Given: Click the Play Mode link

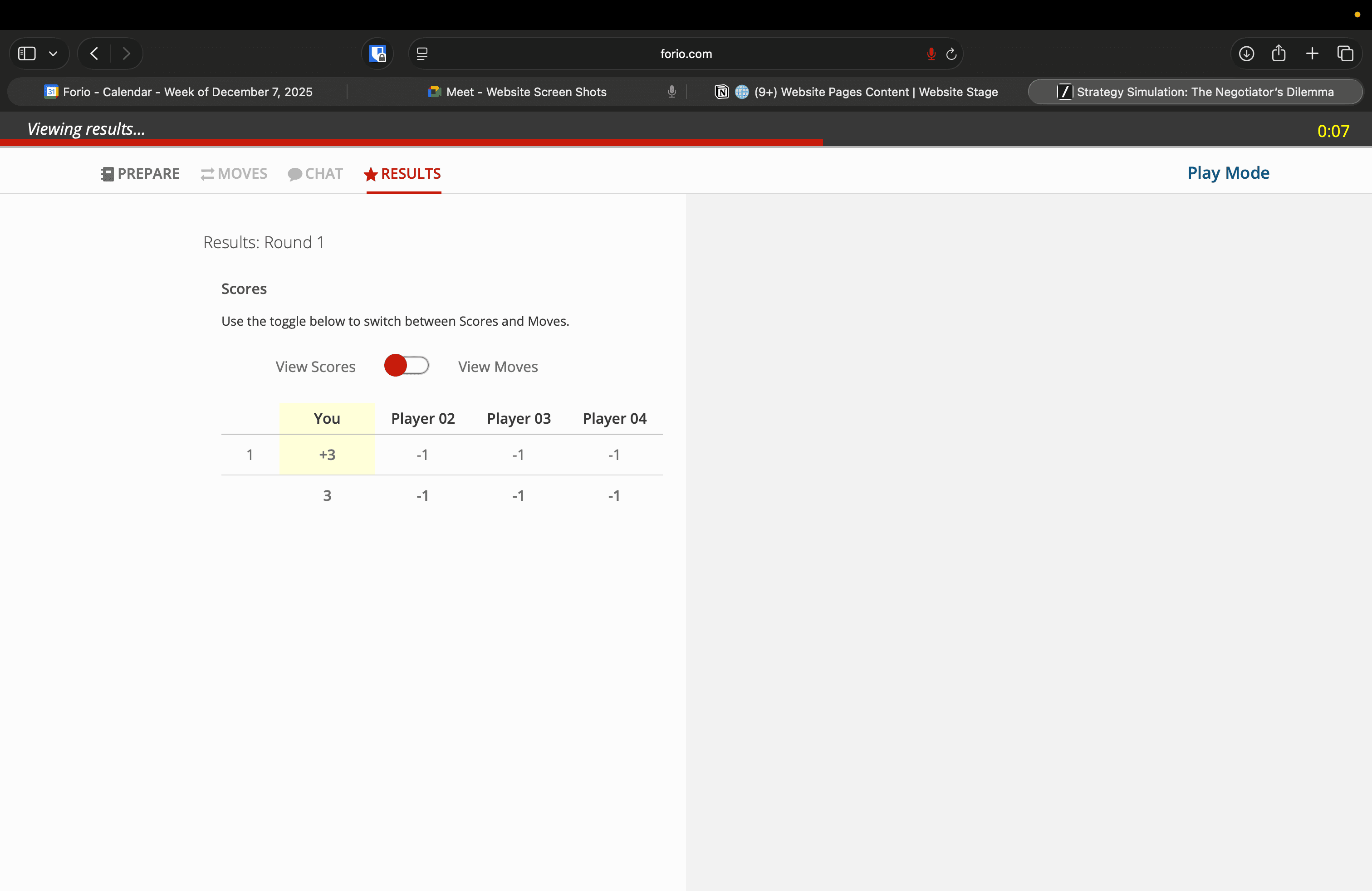Looking at the screenshot, I should click(x=1228, y=173).
